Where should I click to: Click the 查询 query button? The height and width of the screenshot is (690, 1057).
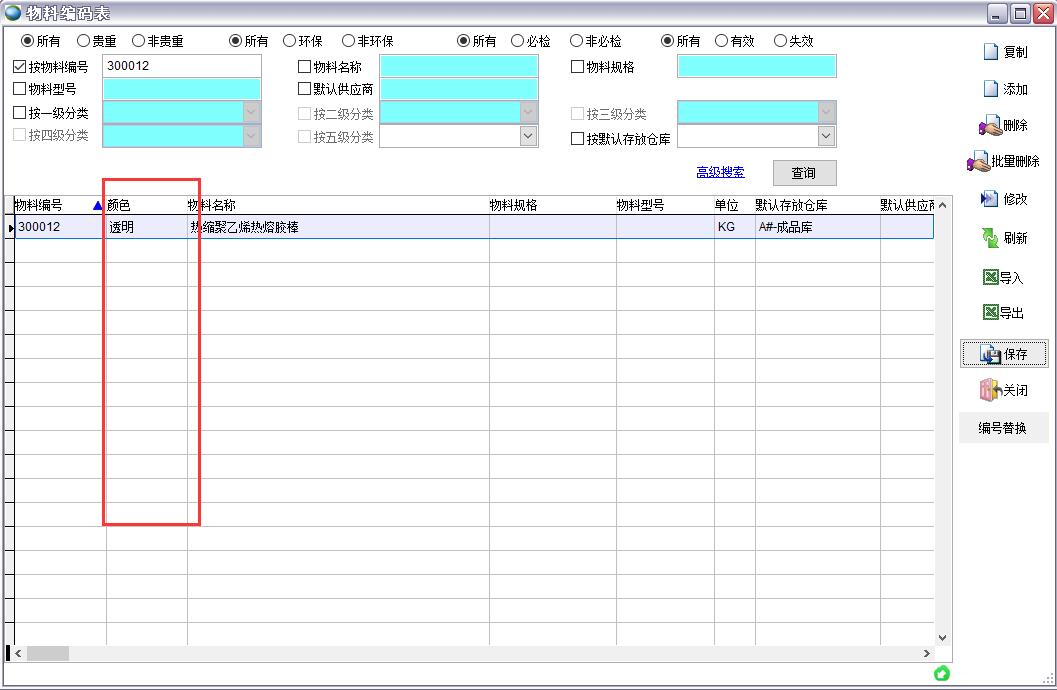(803, 173)
